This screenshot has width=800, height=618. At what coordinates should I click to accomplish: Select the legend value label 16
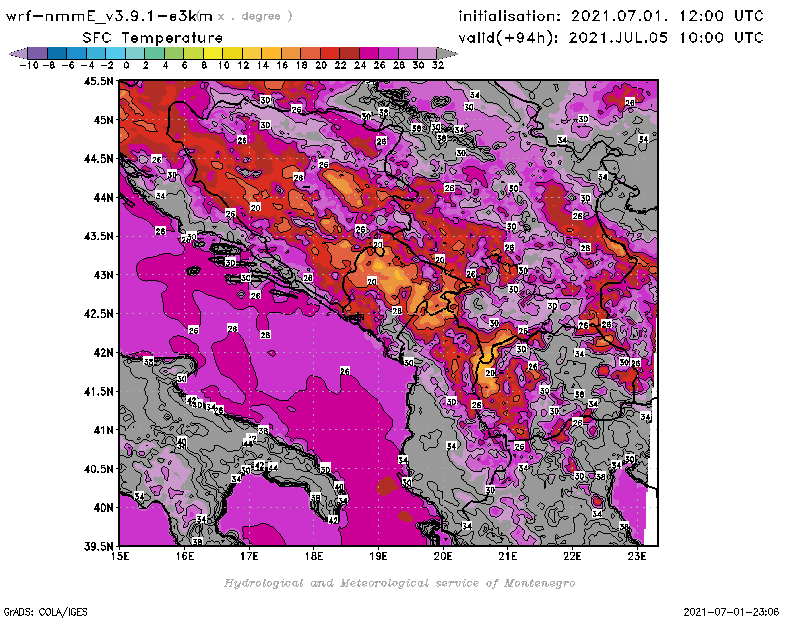[282, 66]
